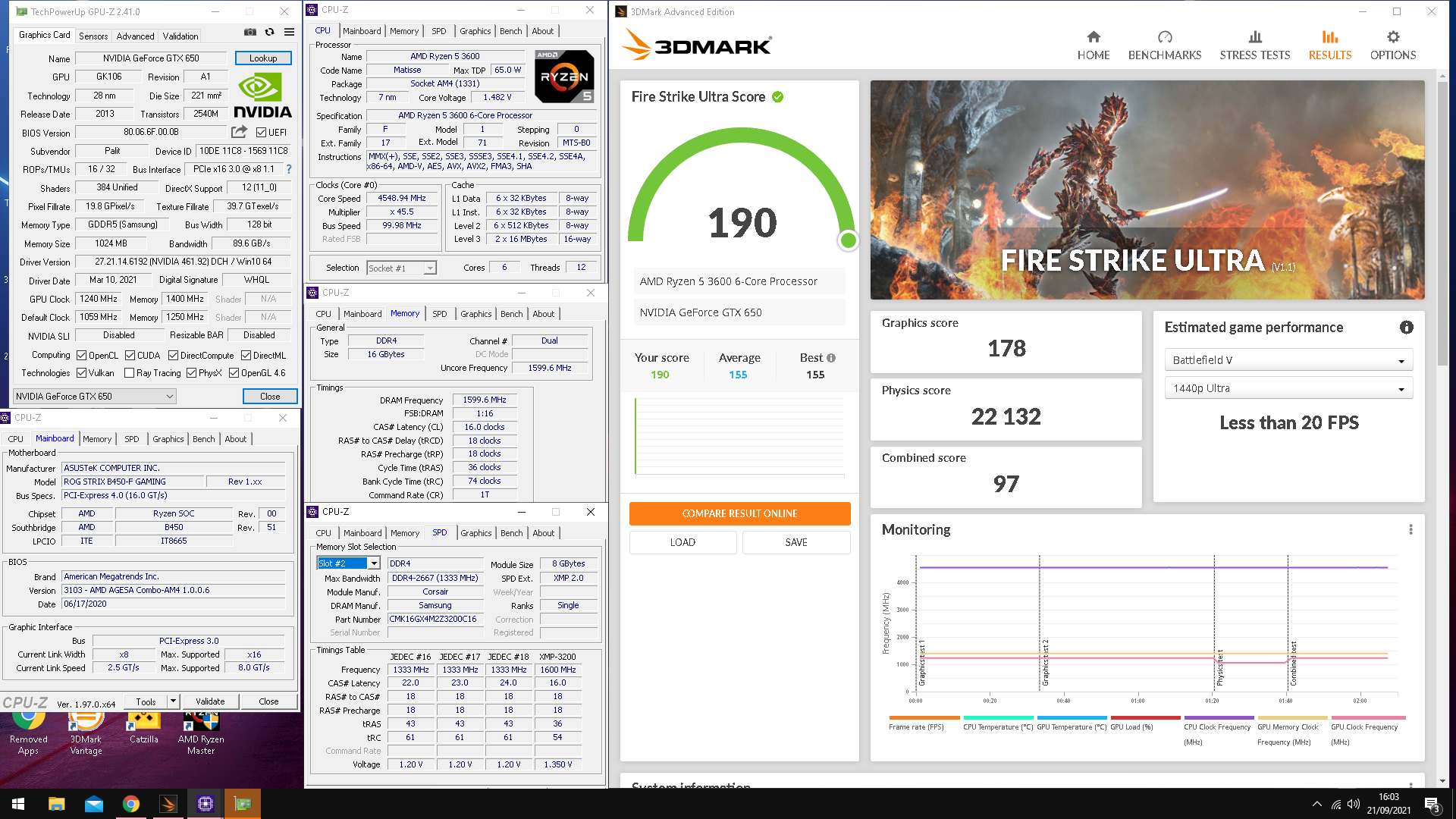Click the GPU-Z refresh icon
The width and height of the screenshot is (1456, 819).
tap(269, 33)
